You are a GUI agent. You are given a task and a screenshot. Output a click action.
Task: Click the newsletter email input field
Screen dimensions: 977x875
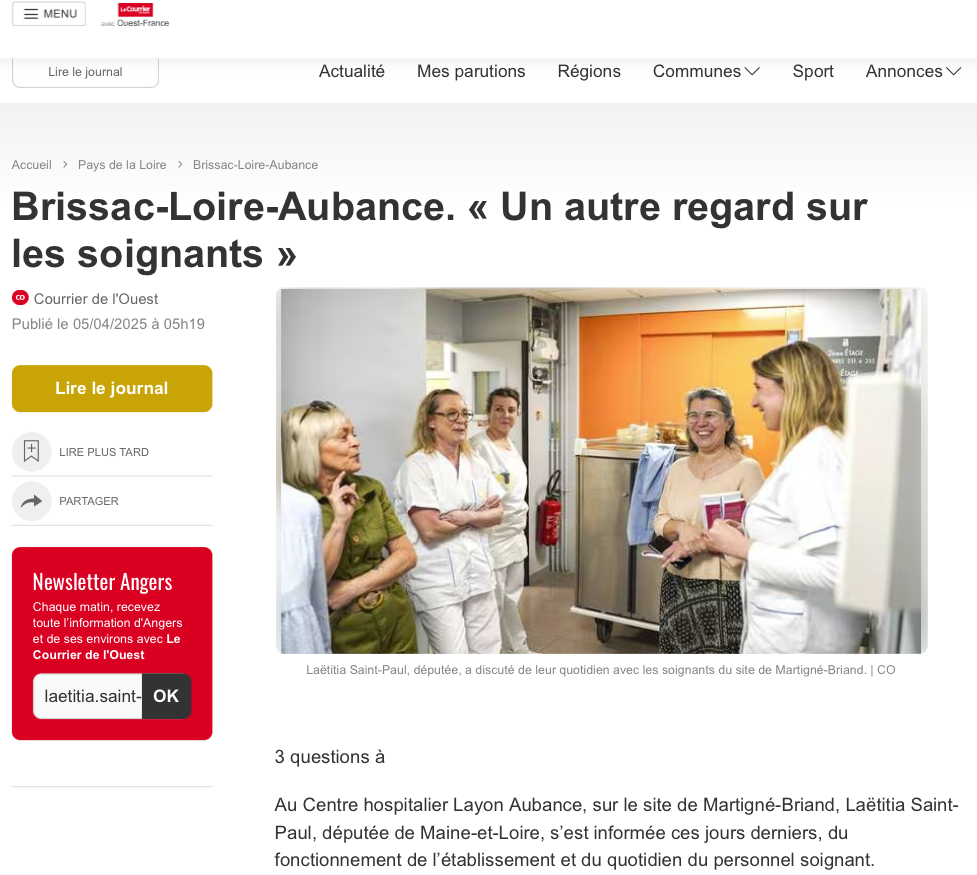pos(88,696)
